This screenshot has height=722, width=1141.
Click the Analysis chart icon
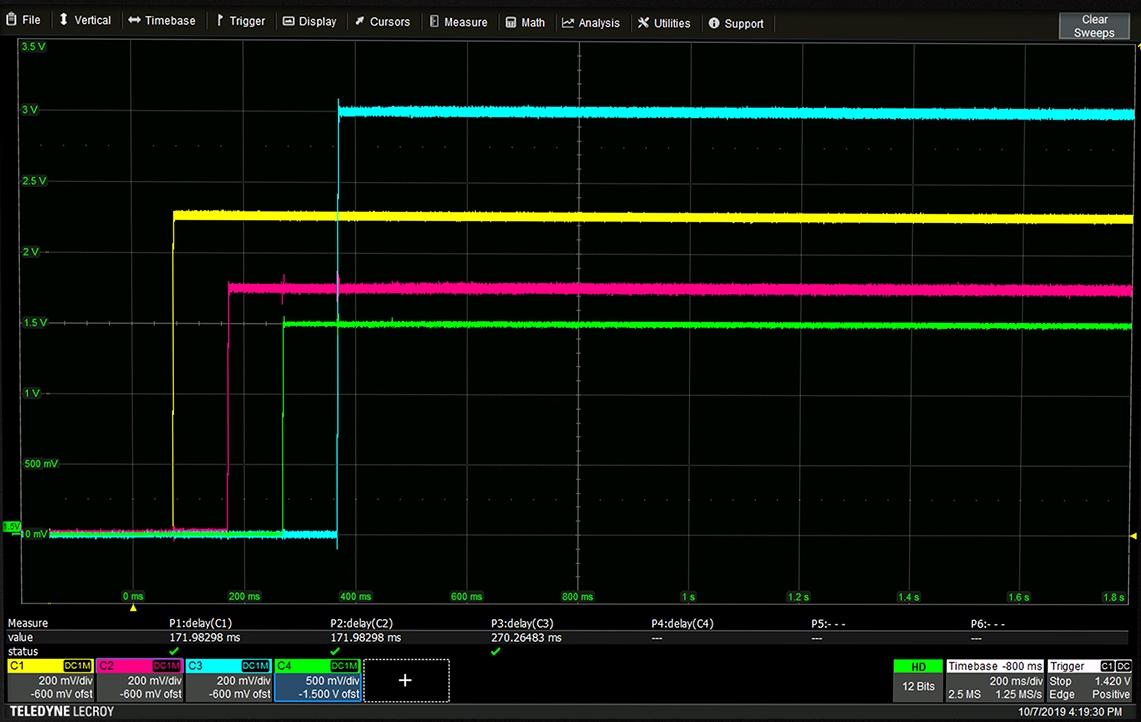coord(568,22)
